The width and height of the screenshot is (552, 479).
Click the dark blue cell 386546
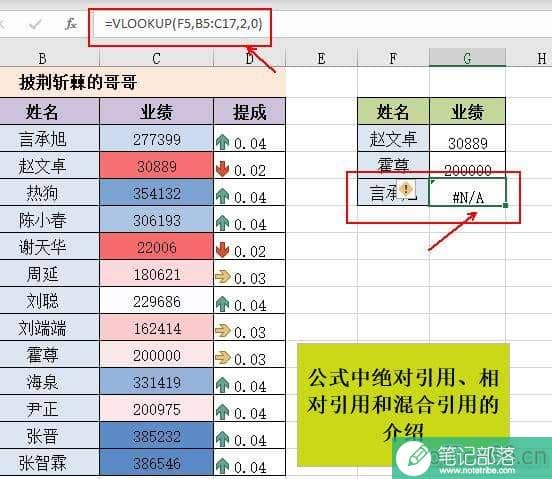[157, 463]
